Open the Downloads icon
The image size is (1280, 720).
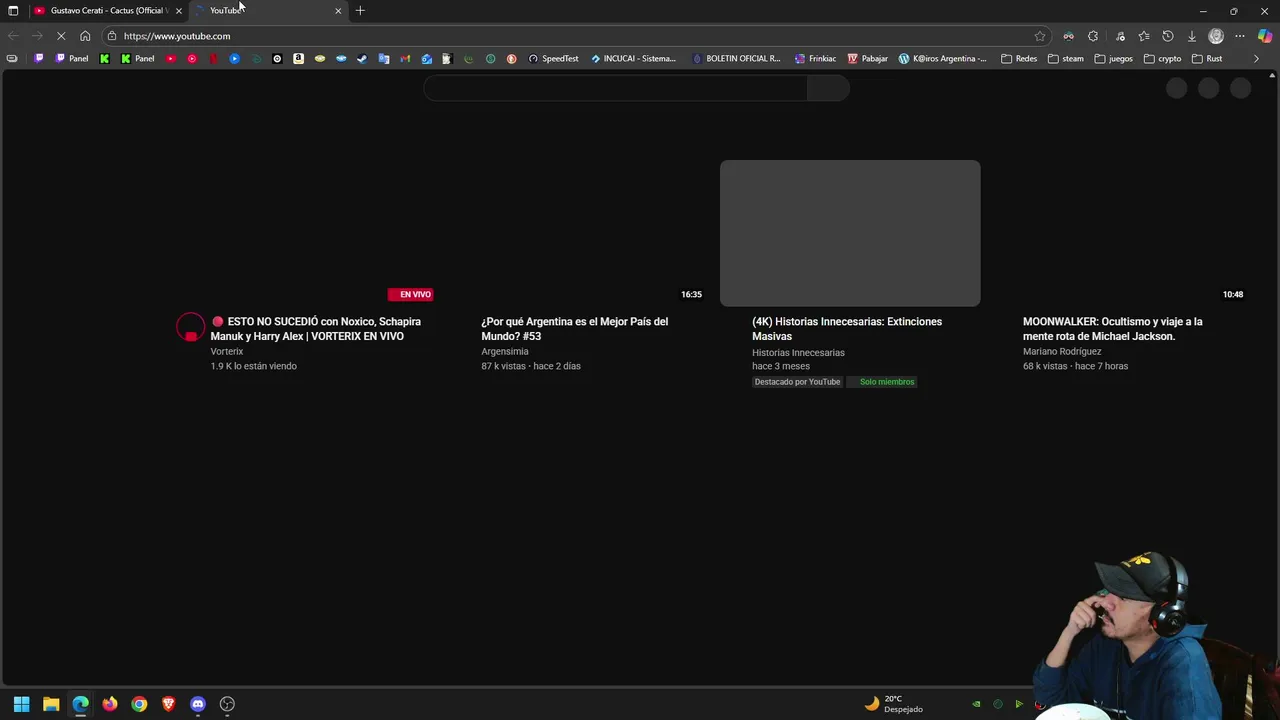point(1192,36)
